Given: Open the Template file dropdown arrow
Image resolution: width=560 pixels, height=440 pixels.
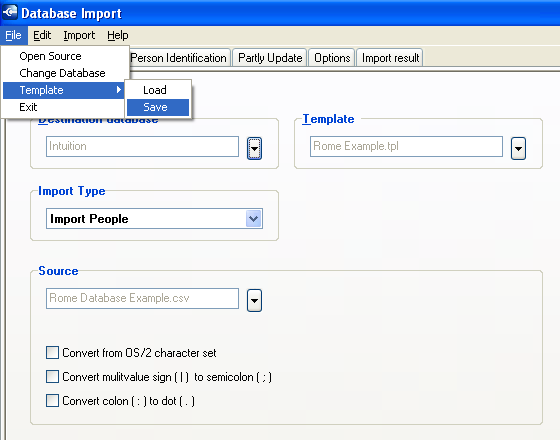Looking at the screenshot, I should [x=518, y=148].
